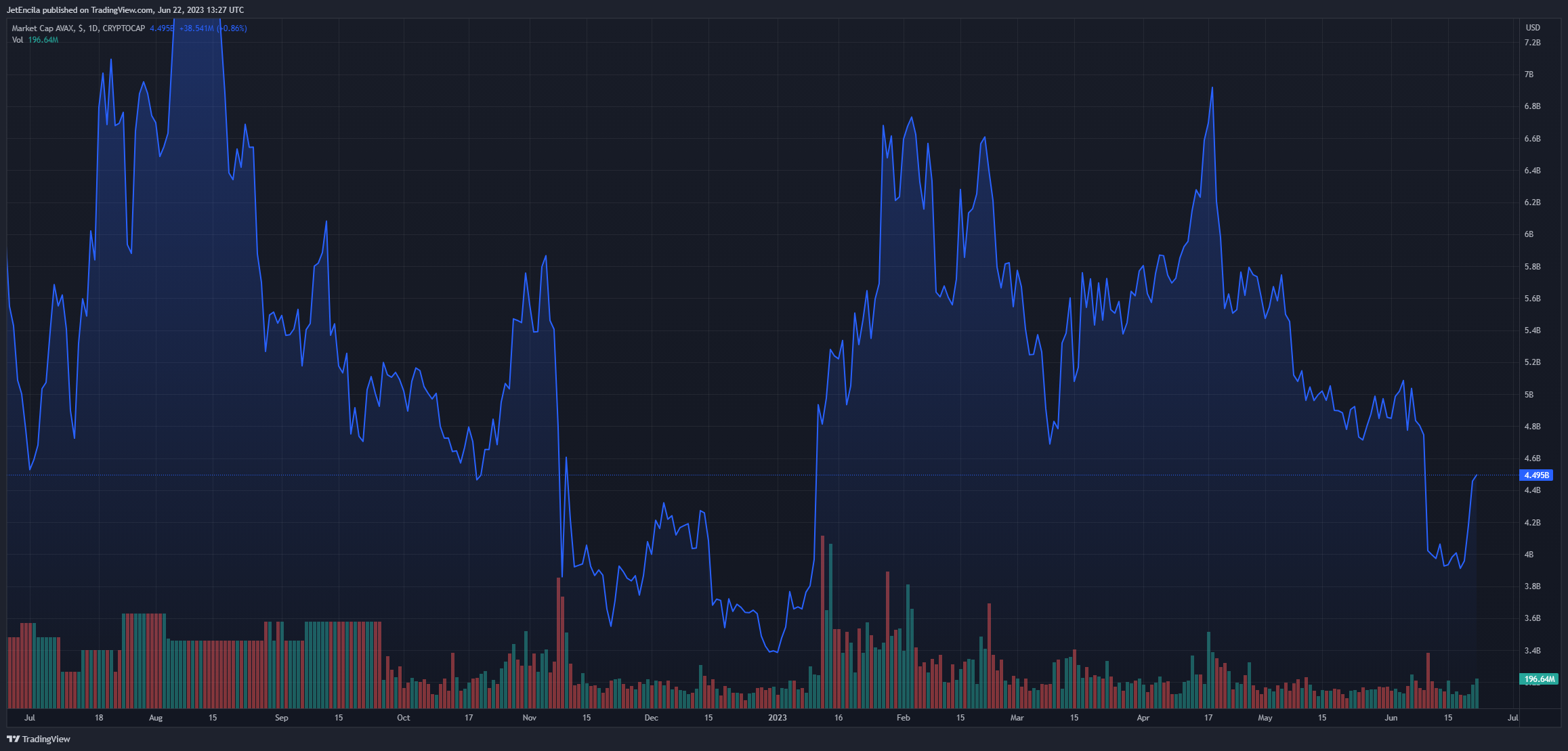Click the 4.4B price axis label

(1532, 490)
